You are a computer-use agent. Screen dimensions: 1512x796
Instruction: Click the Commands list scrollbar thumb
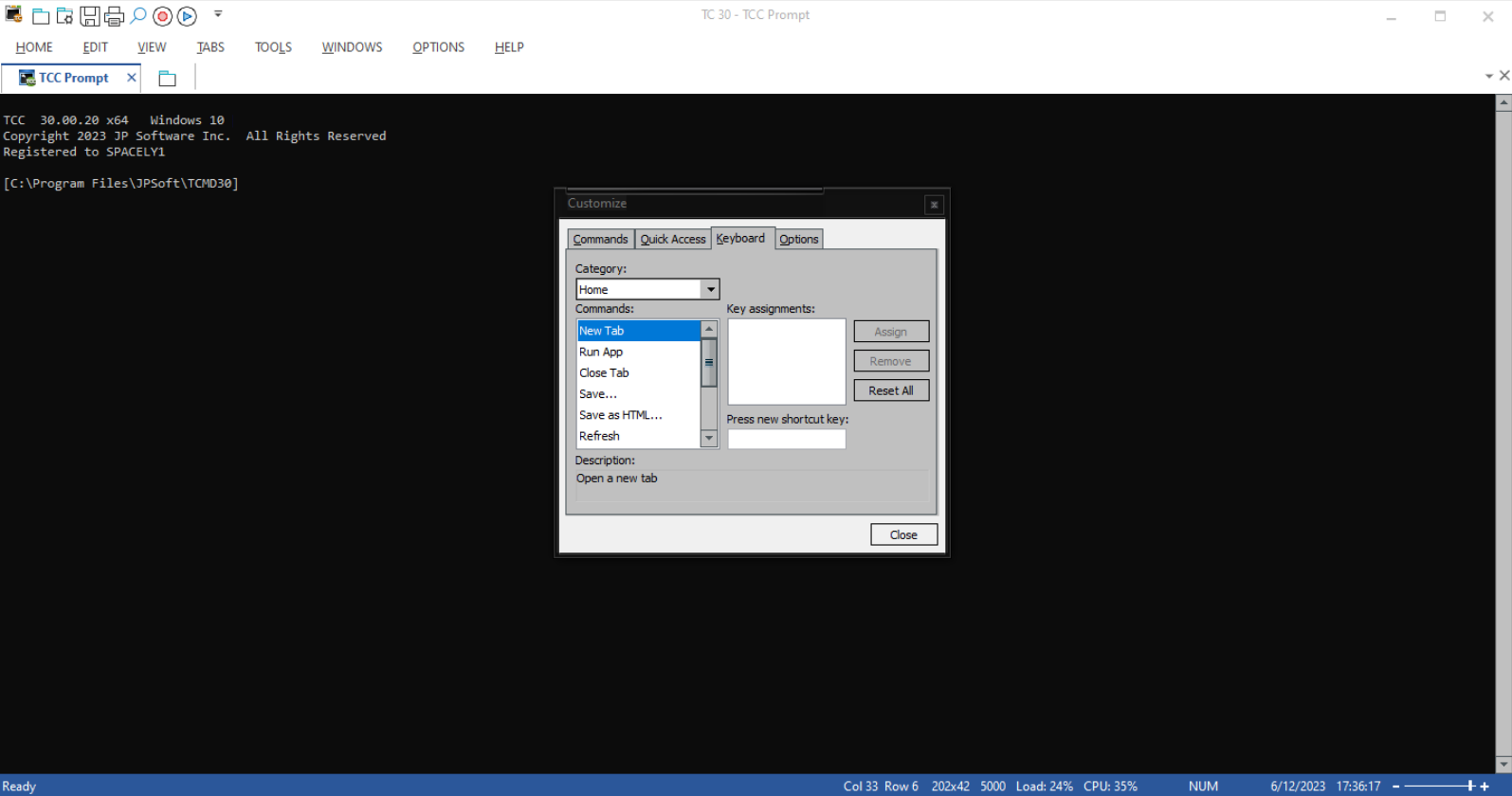pos(708,363)
